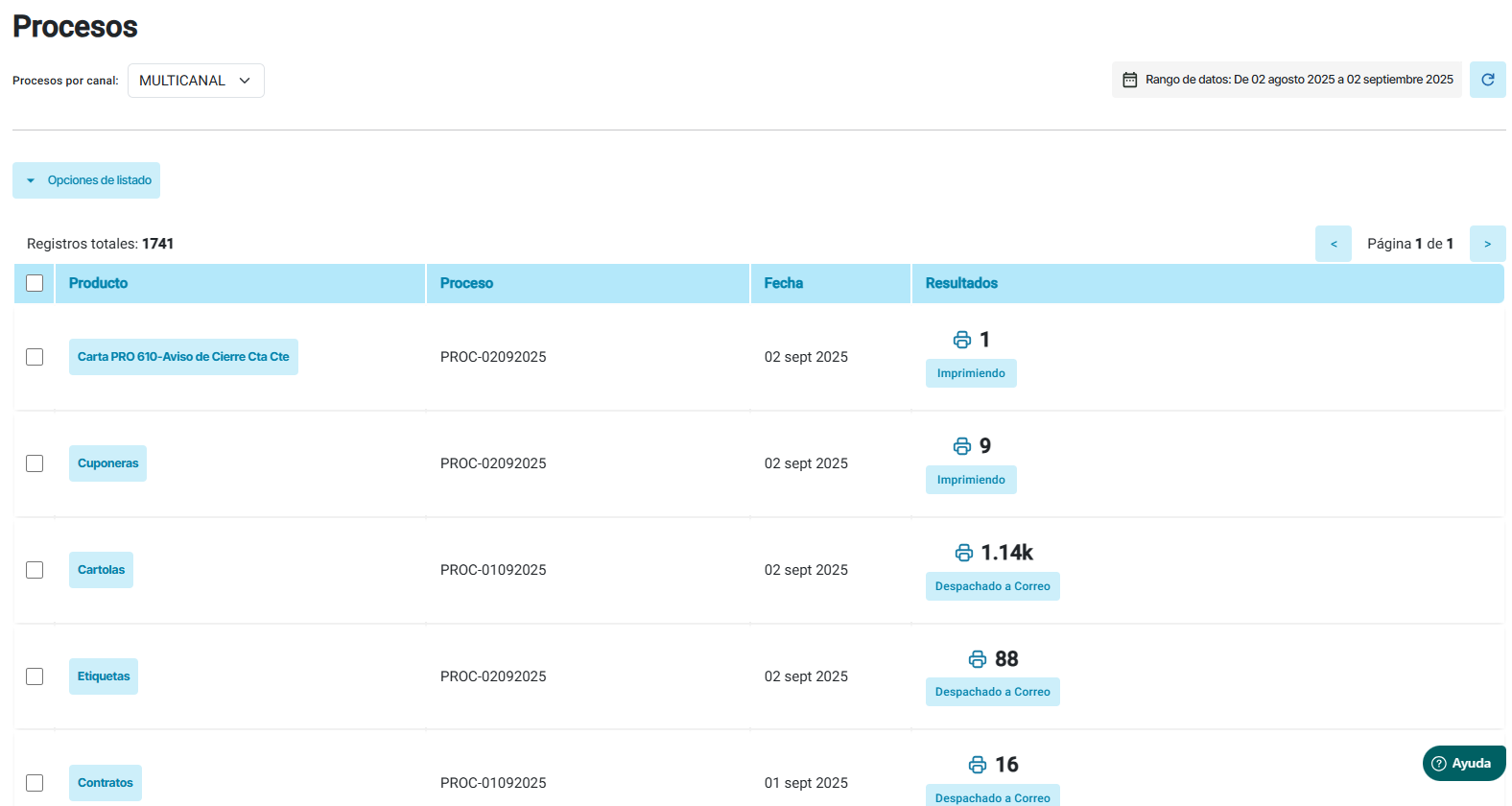
Task: Click PROC-02092025 in Carta PRO 610 row
Action: pyautogui.click(x=493, y=357)
